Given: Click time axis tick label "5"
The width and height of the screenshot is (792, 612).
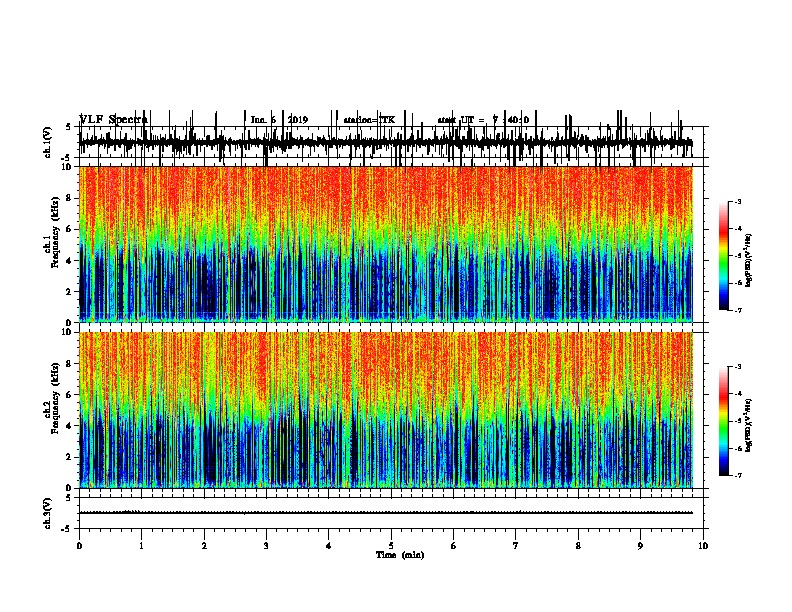Looking at the screenshot, I should pyautogui.click(x=391, y=546).
